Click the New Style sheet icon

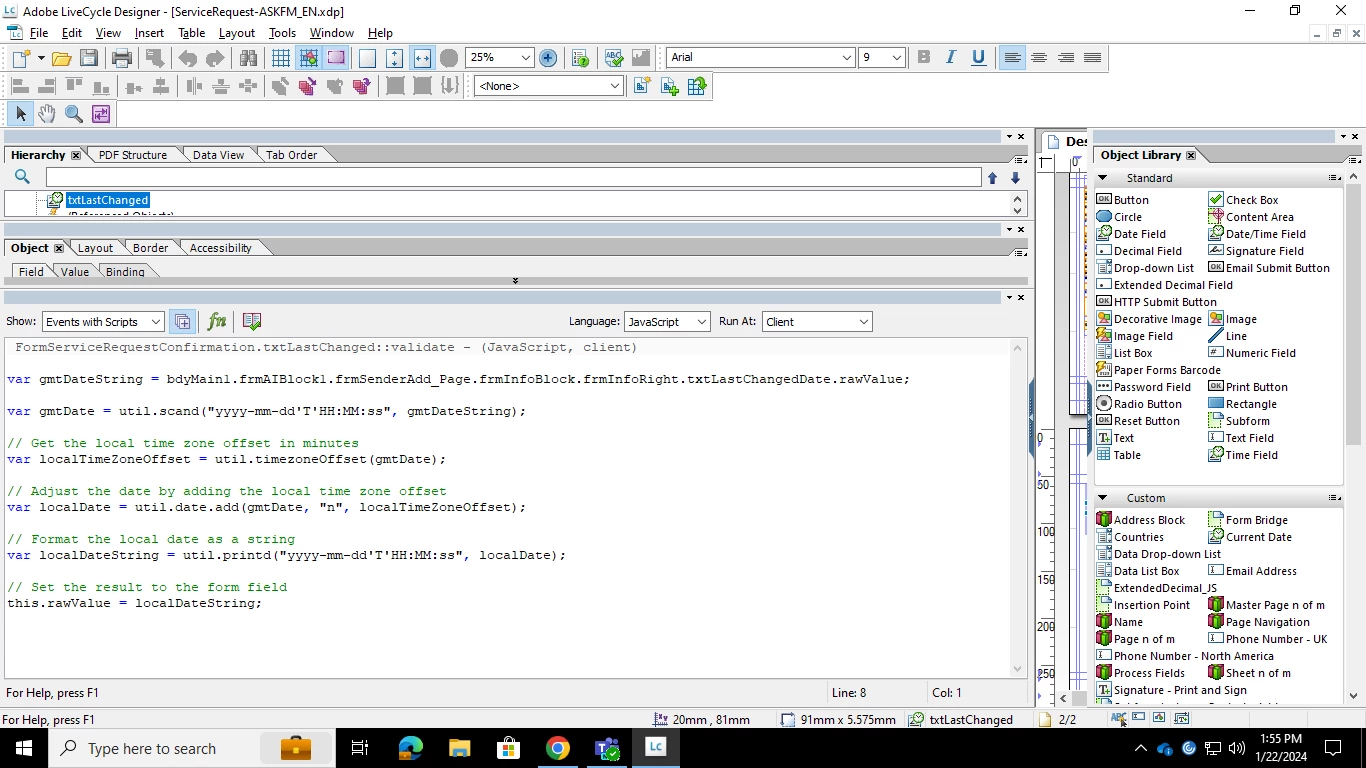(643, 86)
